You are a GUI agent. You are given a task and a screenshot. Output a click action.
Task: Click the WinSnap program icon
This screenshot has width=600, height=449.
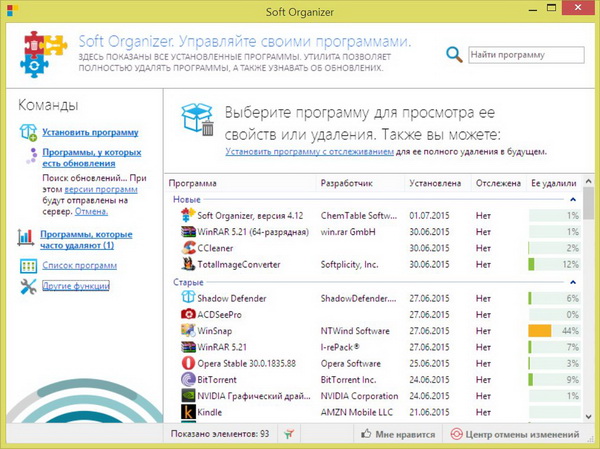click(x=187, y=330)
